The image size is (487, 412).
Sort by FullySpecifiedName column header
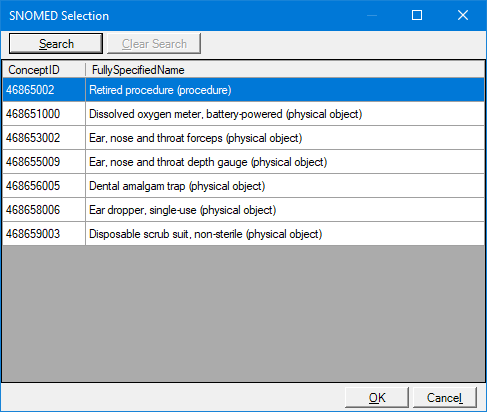(x=285, y=70)
